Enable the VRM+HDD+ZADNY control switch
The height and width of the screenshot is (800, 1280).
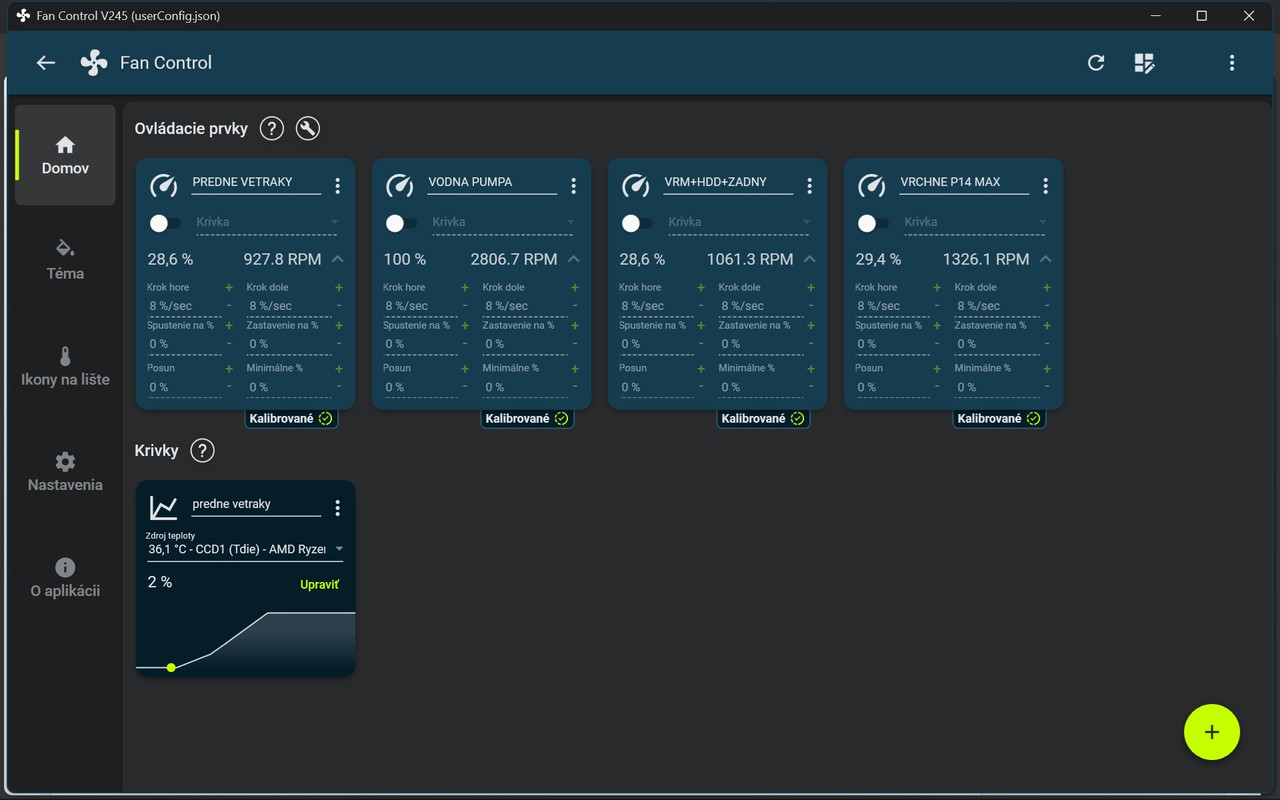tap(637, 223)
